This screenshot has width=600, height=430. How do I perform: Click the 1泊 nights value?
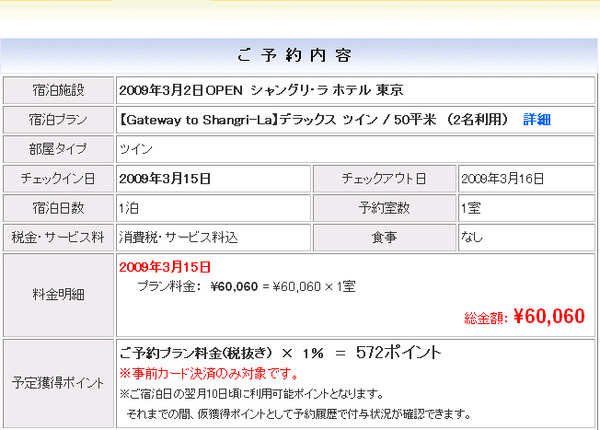click(x=129, y=208)
